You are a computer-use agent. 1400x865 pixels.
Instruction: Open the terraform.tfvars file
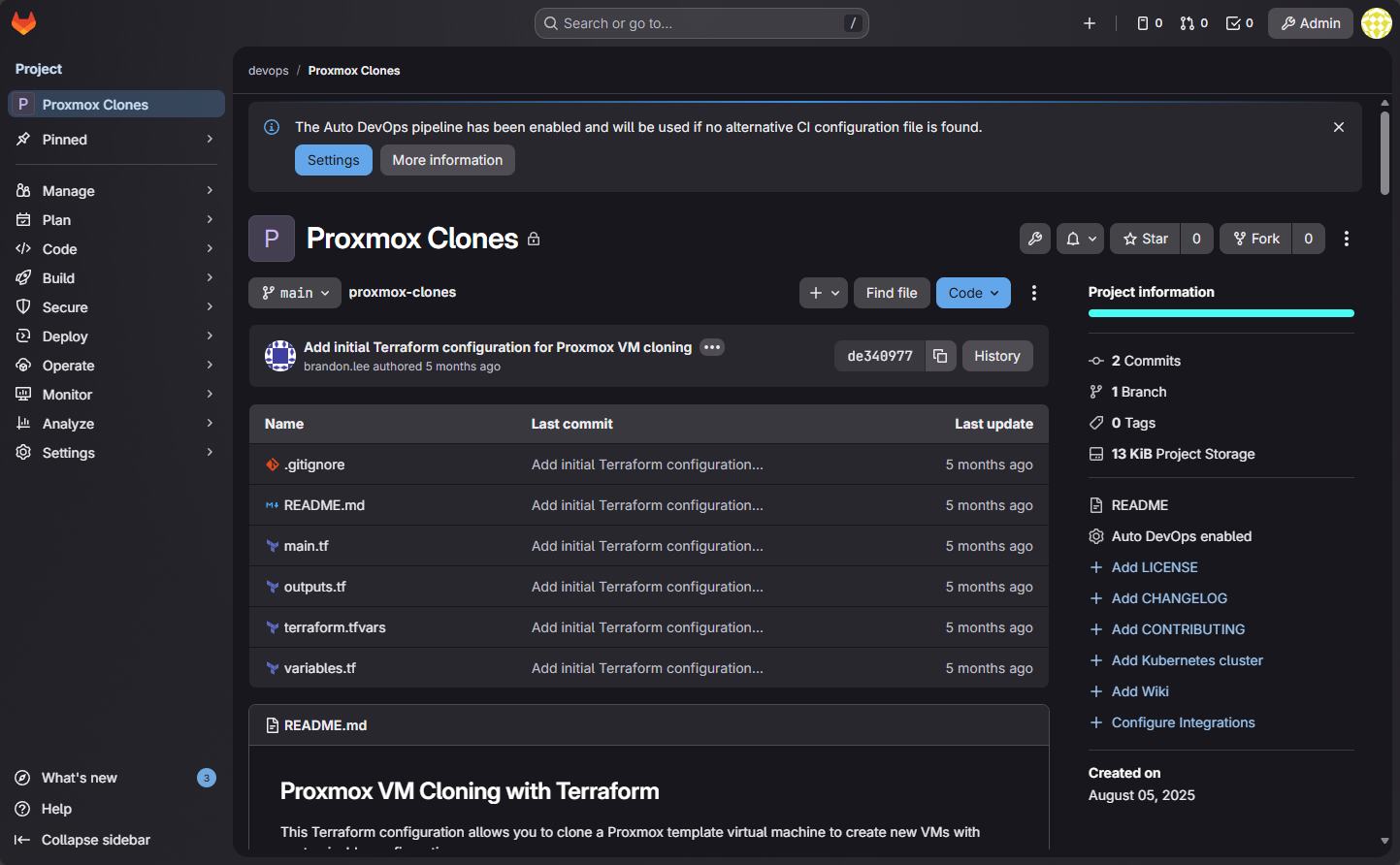(x=335, y=627)
